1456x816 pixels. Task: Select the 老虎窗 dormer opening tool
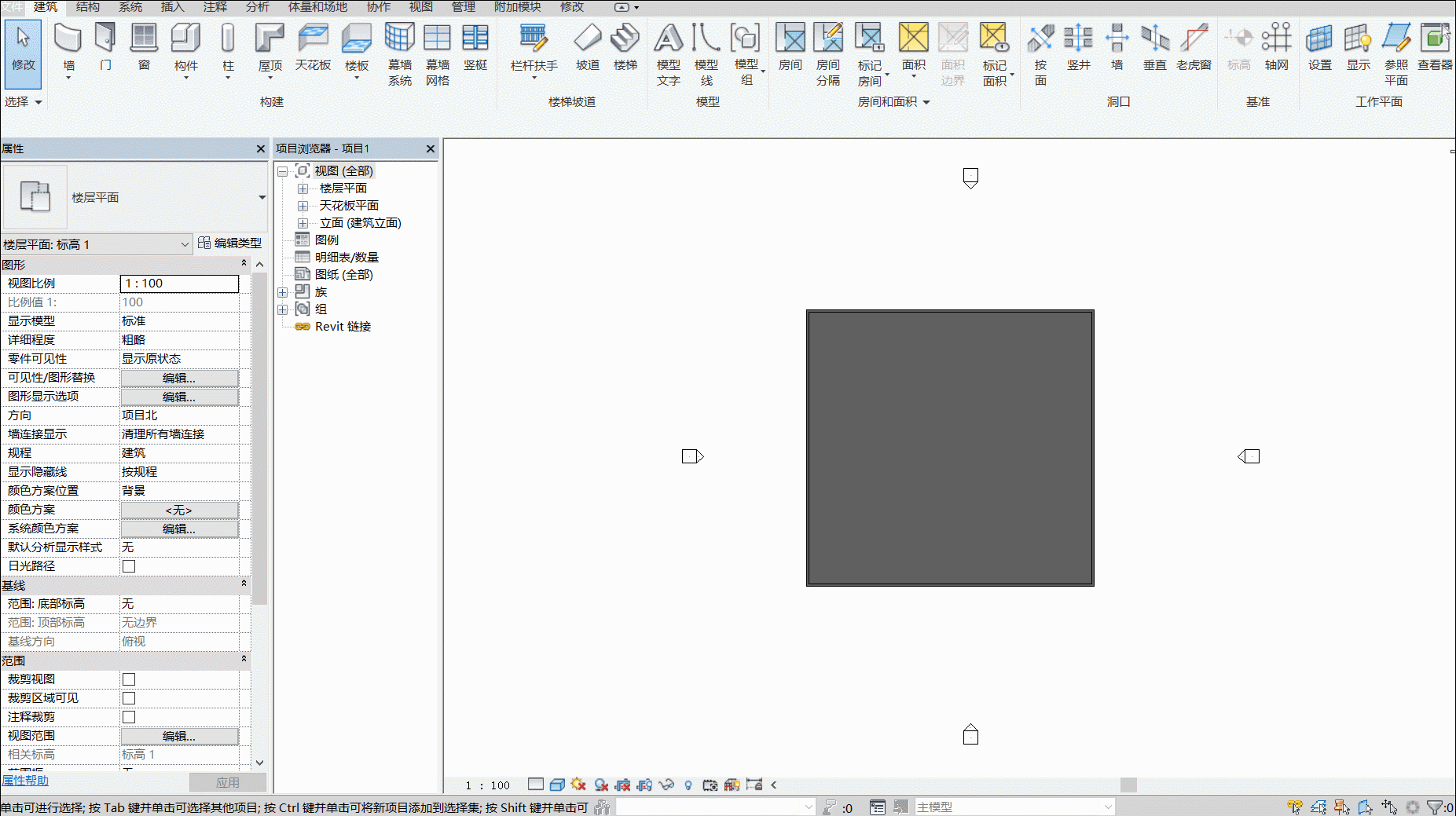tap(1194, 47)
